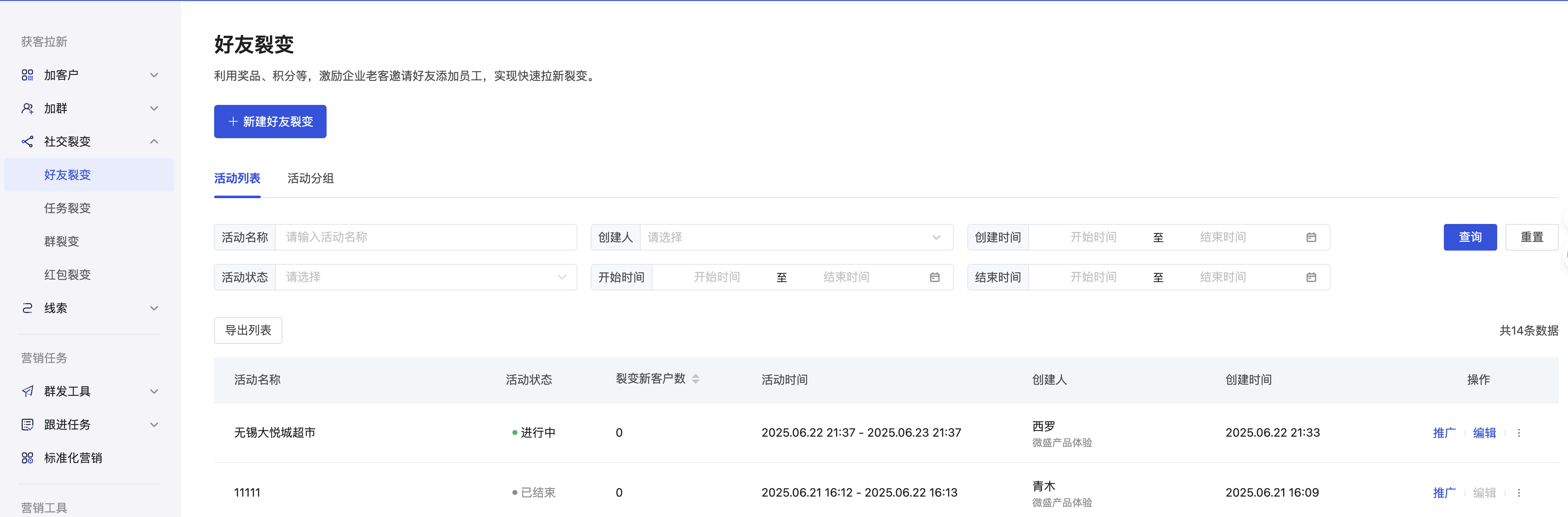Click 推广 for the 11111 activity

pos(1444,493)
